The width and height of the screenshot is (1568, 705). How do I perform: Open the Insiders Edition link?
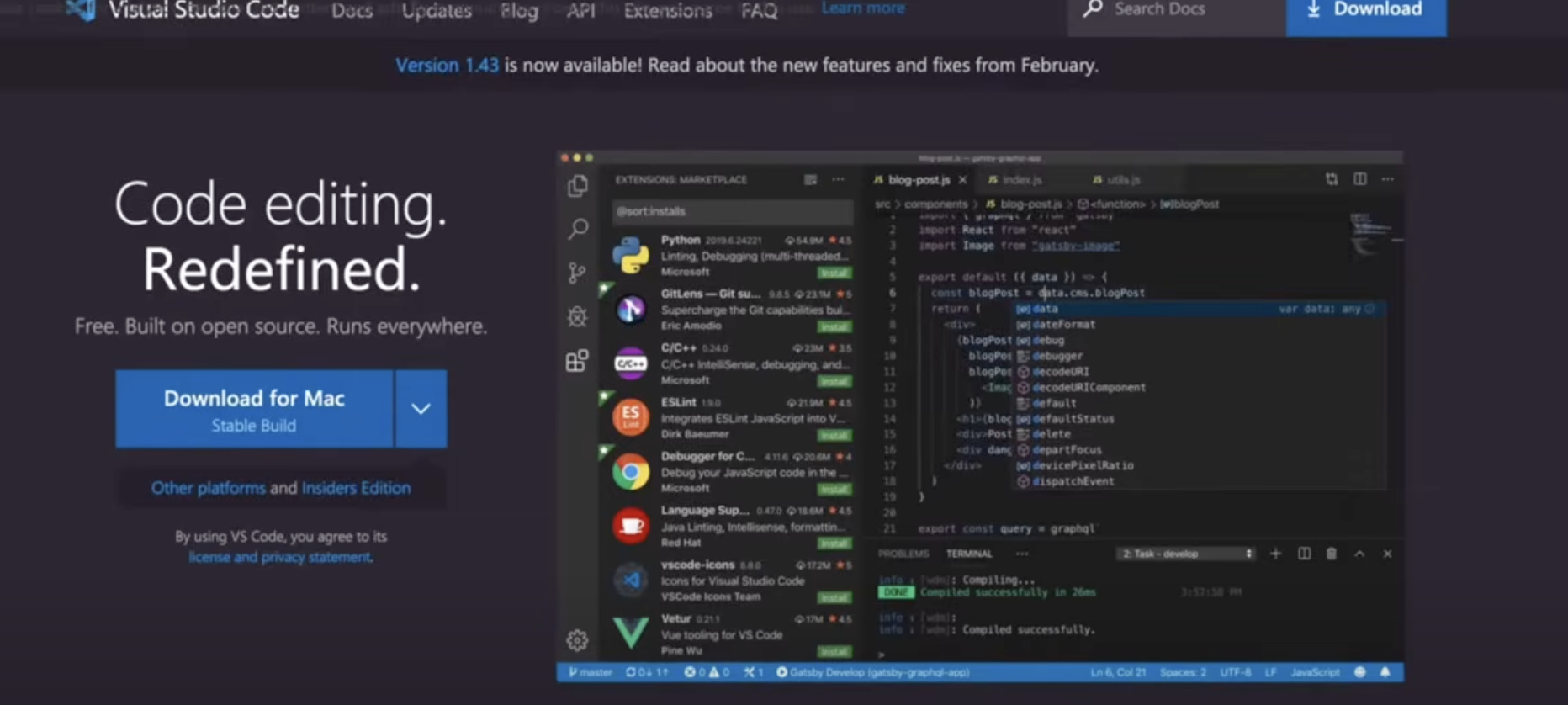356,488
